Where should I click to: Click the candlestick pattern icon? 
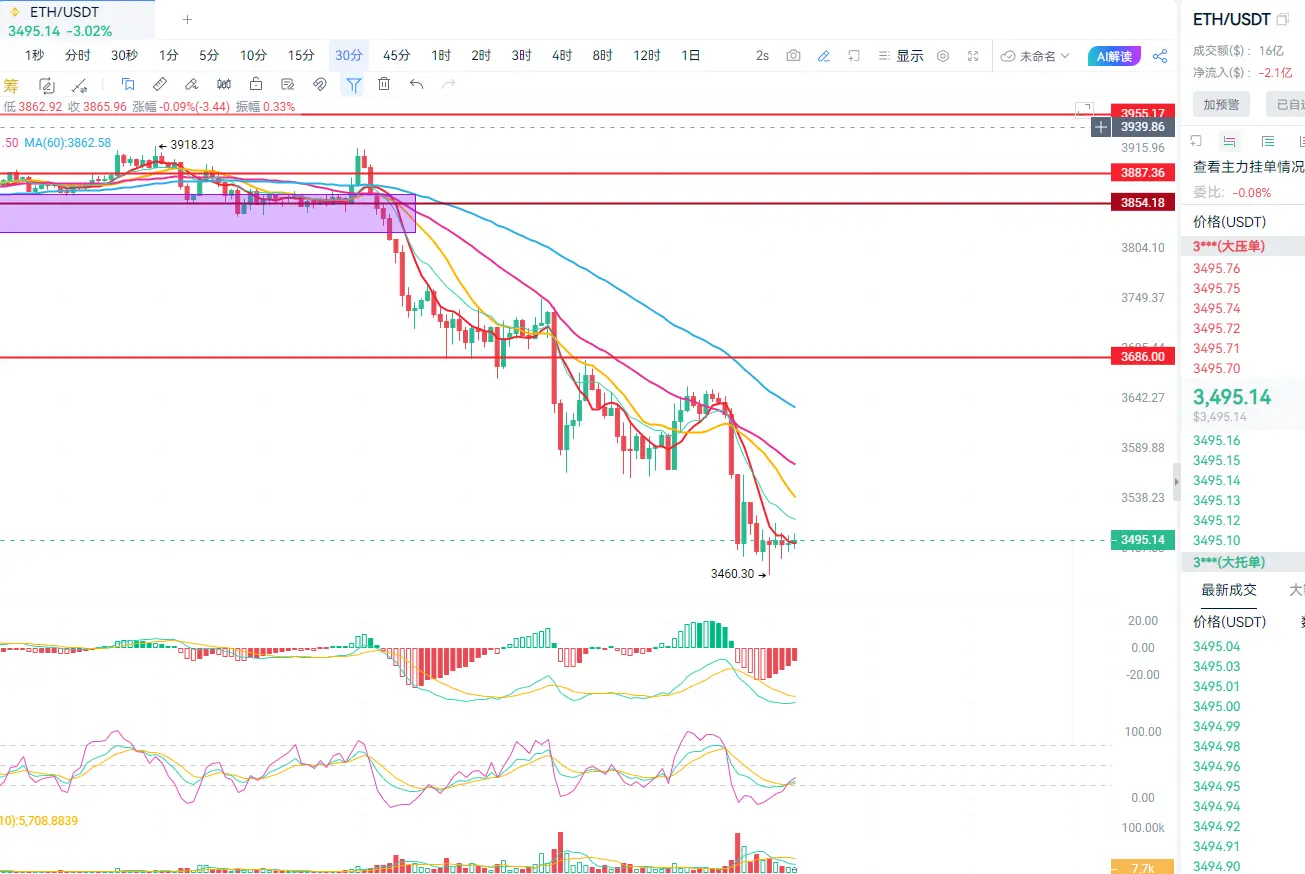click(224, 84)
